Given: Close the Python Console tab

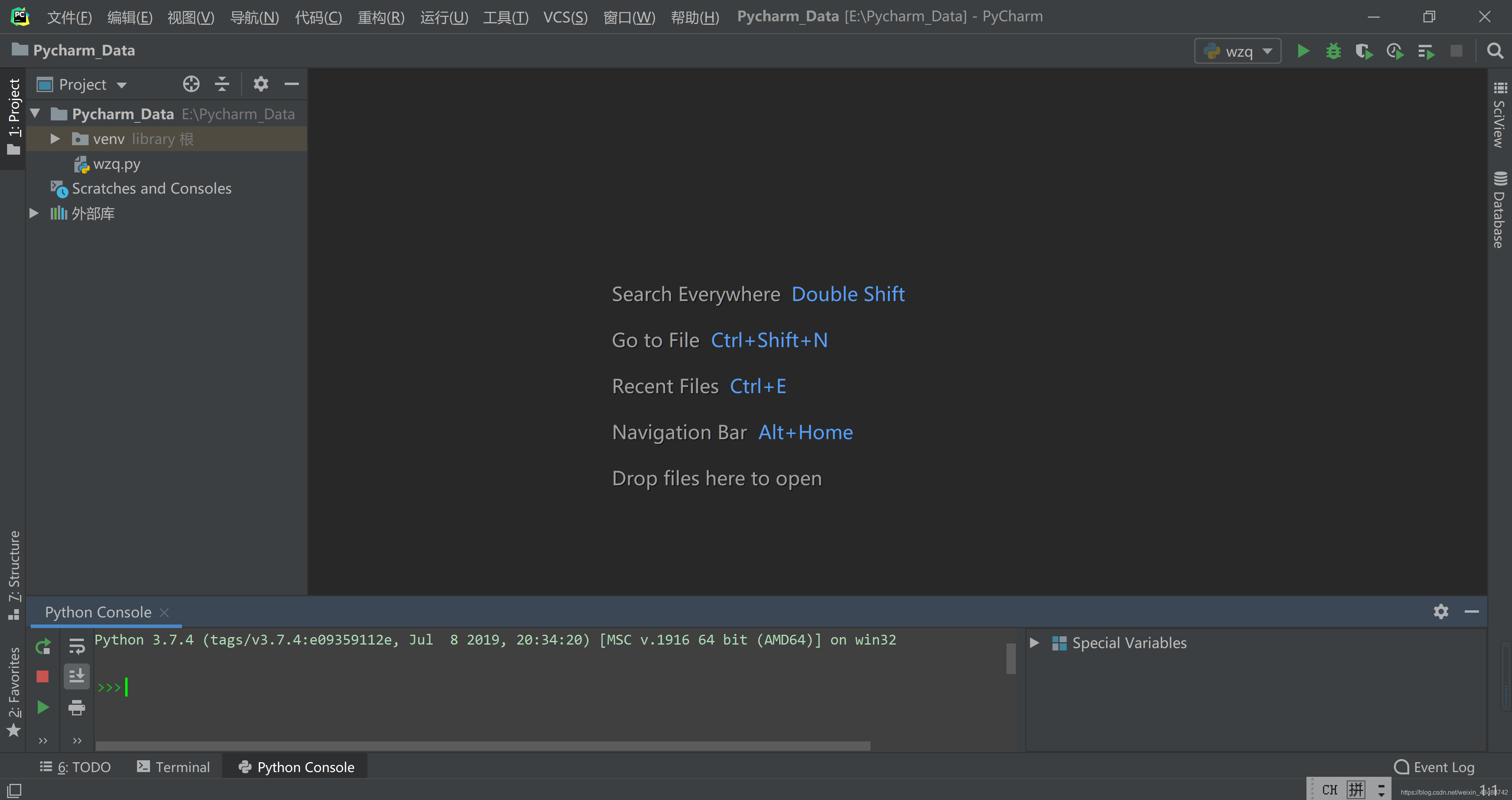Looking at the screenshot, I should [164, 612].
